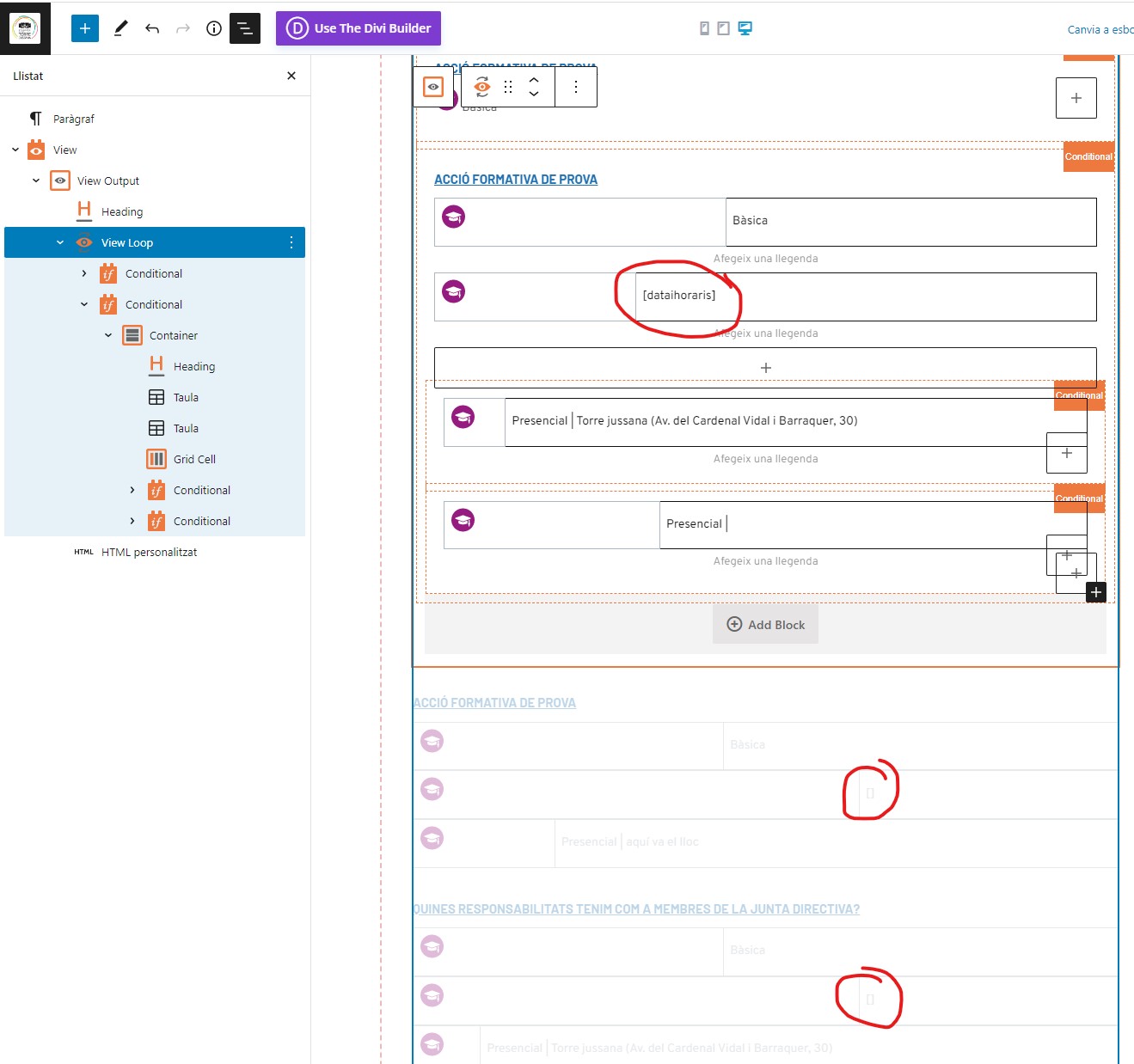Click Use The Divi Builder button
The width and height of the screenshot is (1134, 1064).
[x=359, y=28]
